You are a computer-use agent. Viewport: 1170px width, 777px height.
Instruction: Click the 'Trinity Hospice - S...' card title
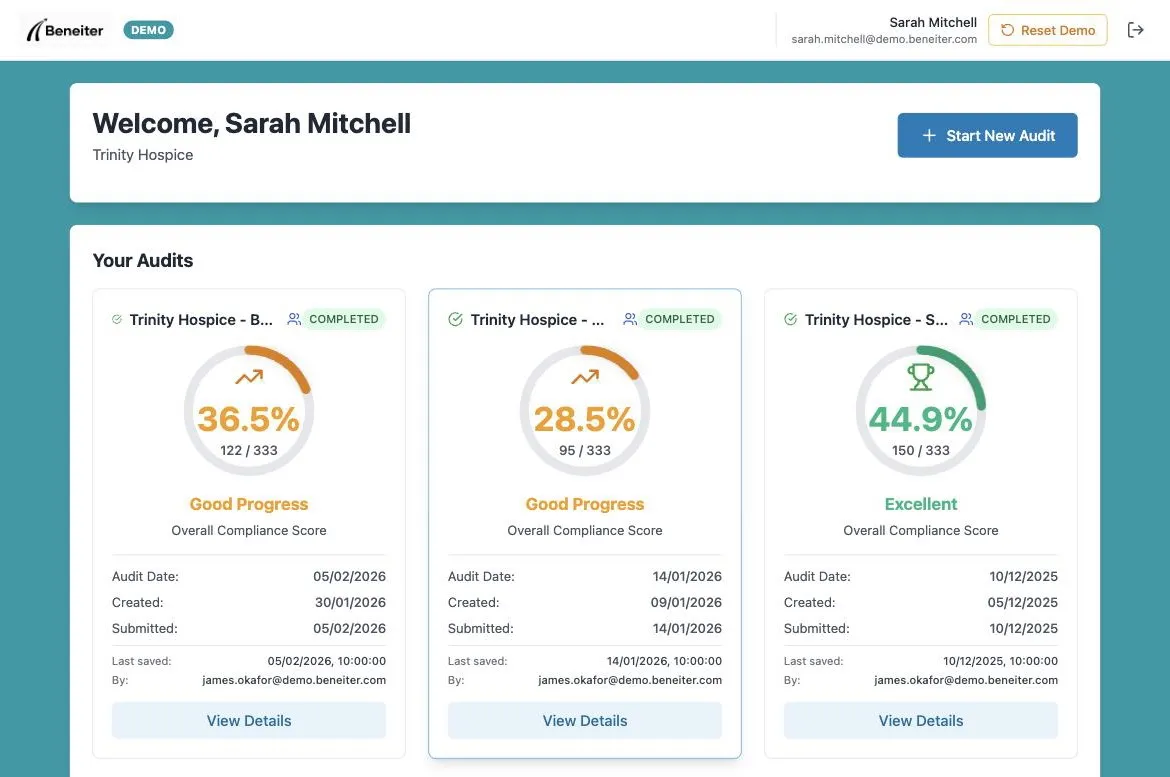tap(876, 319)
